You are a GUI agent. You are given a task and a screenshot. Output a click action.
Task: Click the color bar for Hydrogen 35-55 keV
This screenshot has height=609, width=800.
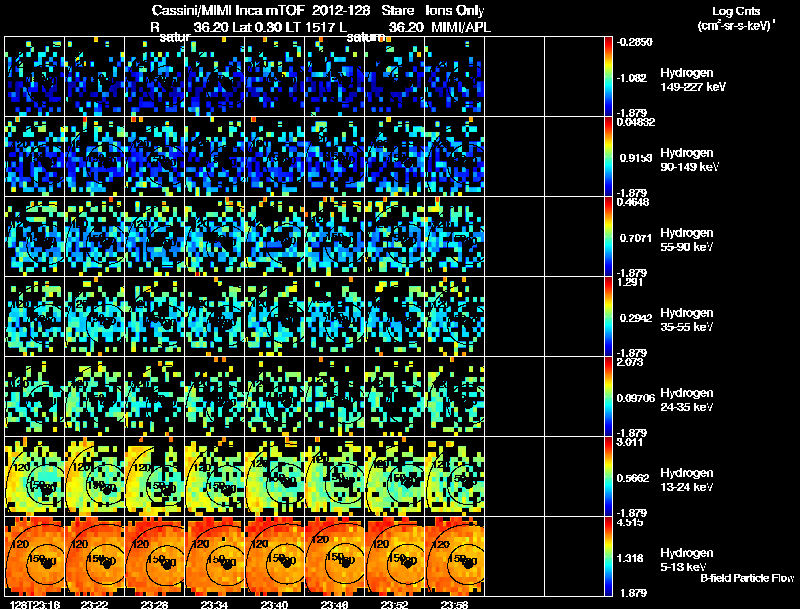coord(608,317)
